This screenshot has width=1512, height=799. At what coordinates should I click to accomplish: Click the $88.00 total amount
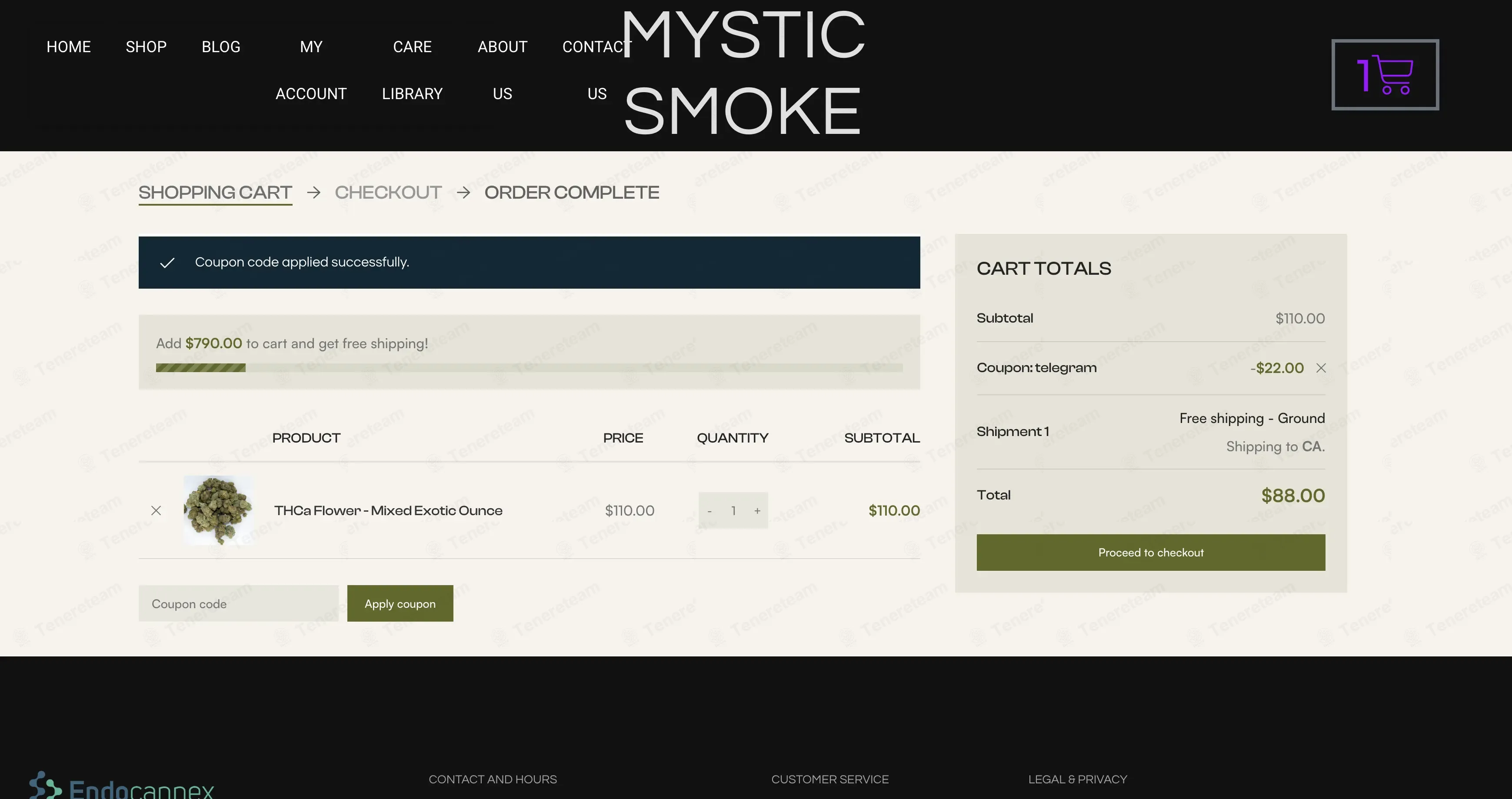coord(1292,496)
